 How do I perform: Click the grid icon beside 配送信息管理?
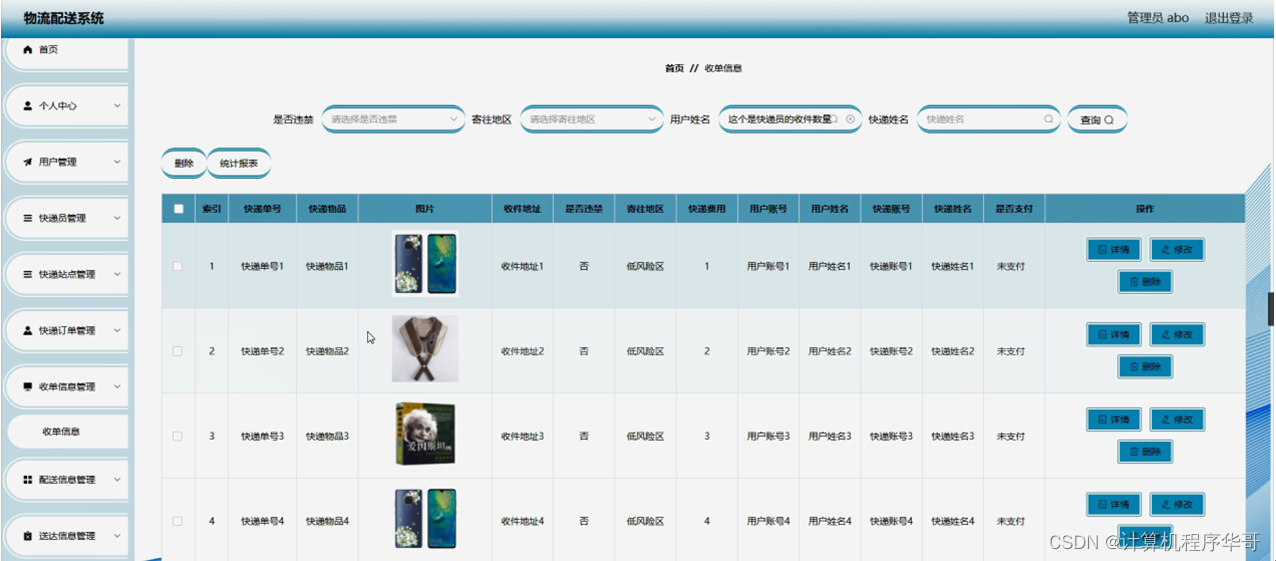pyautogui.click(x=28, y=480)
